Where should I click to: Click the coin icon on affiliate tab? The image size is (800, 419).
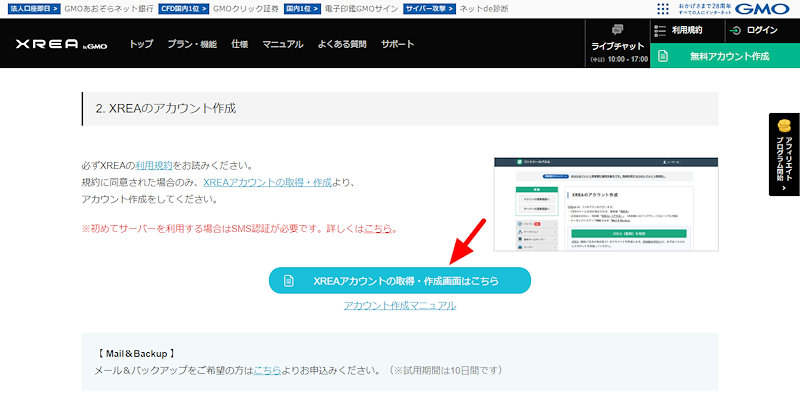coord(784,128)
